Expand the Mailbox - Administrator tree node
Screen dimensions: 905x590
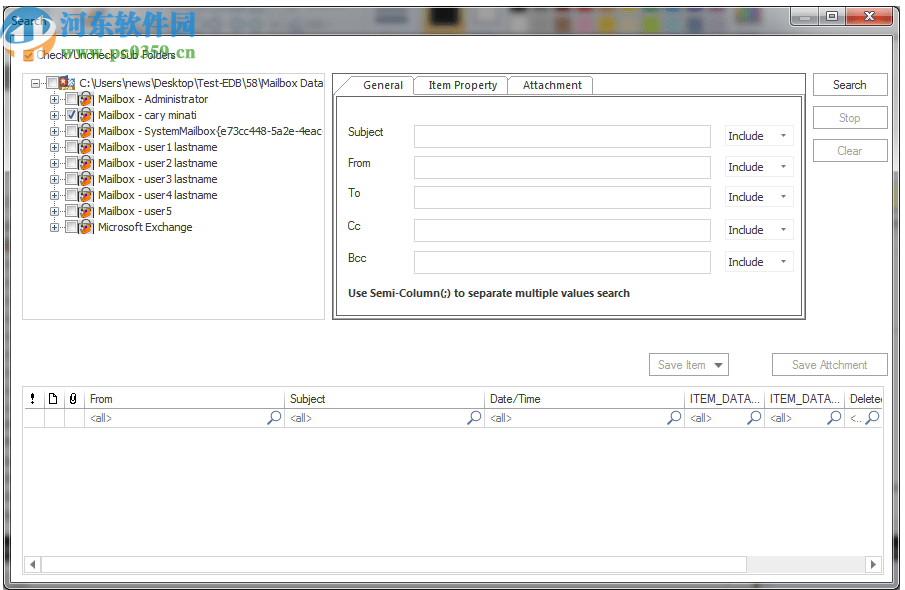54,99
